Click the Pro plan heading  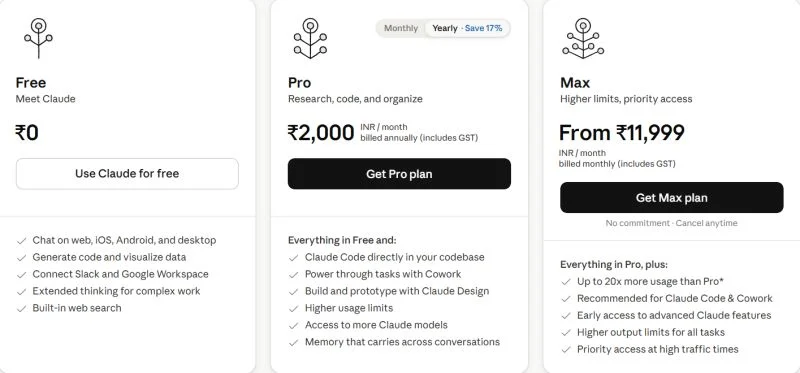pyautogui.click(x=299, y=83)
